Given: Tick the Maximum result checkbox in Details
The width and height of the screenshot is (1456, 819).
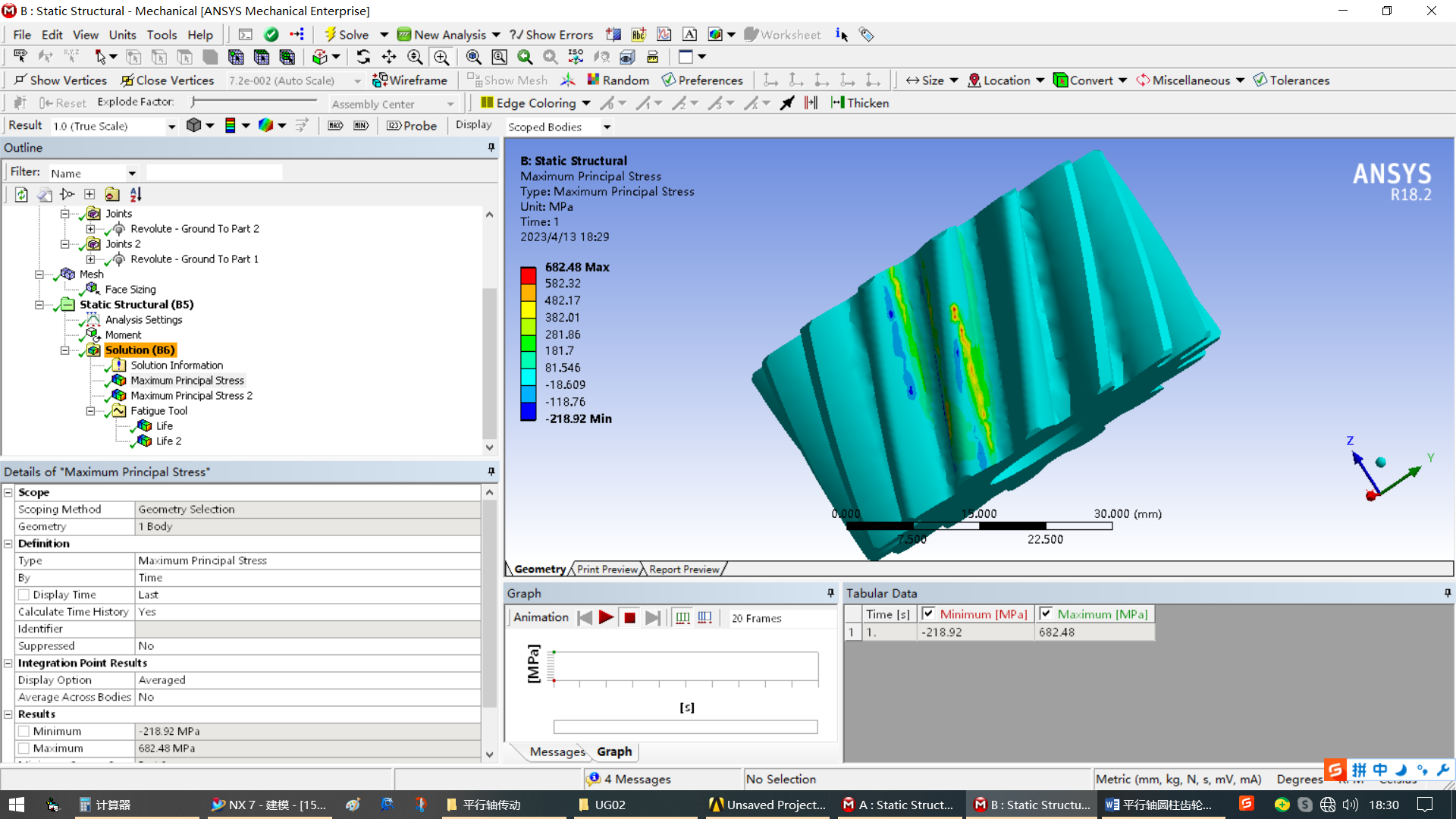Looking at the screenshot, I should click(x=24, y=748).
